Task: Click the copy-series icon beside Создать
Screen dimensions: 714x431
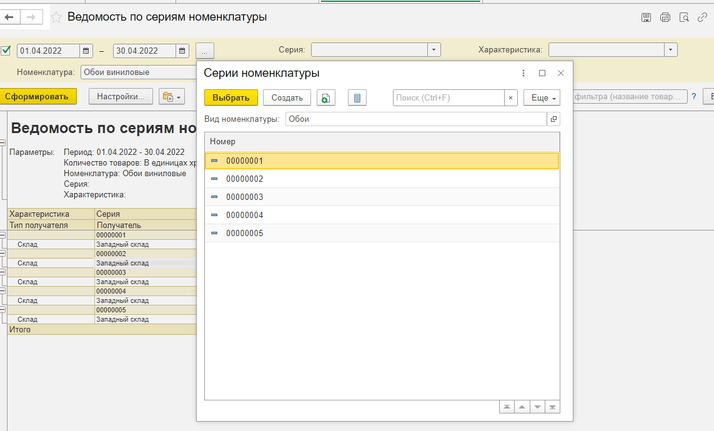Action: [326, 98]
